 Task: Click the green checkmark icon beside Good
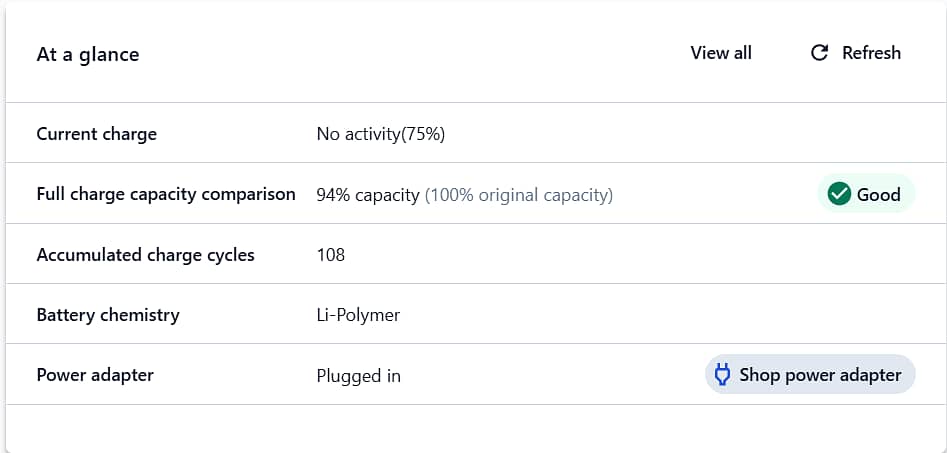[x=839, y=194]
